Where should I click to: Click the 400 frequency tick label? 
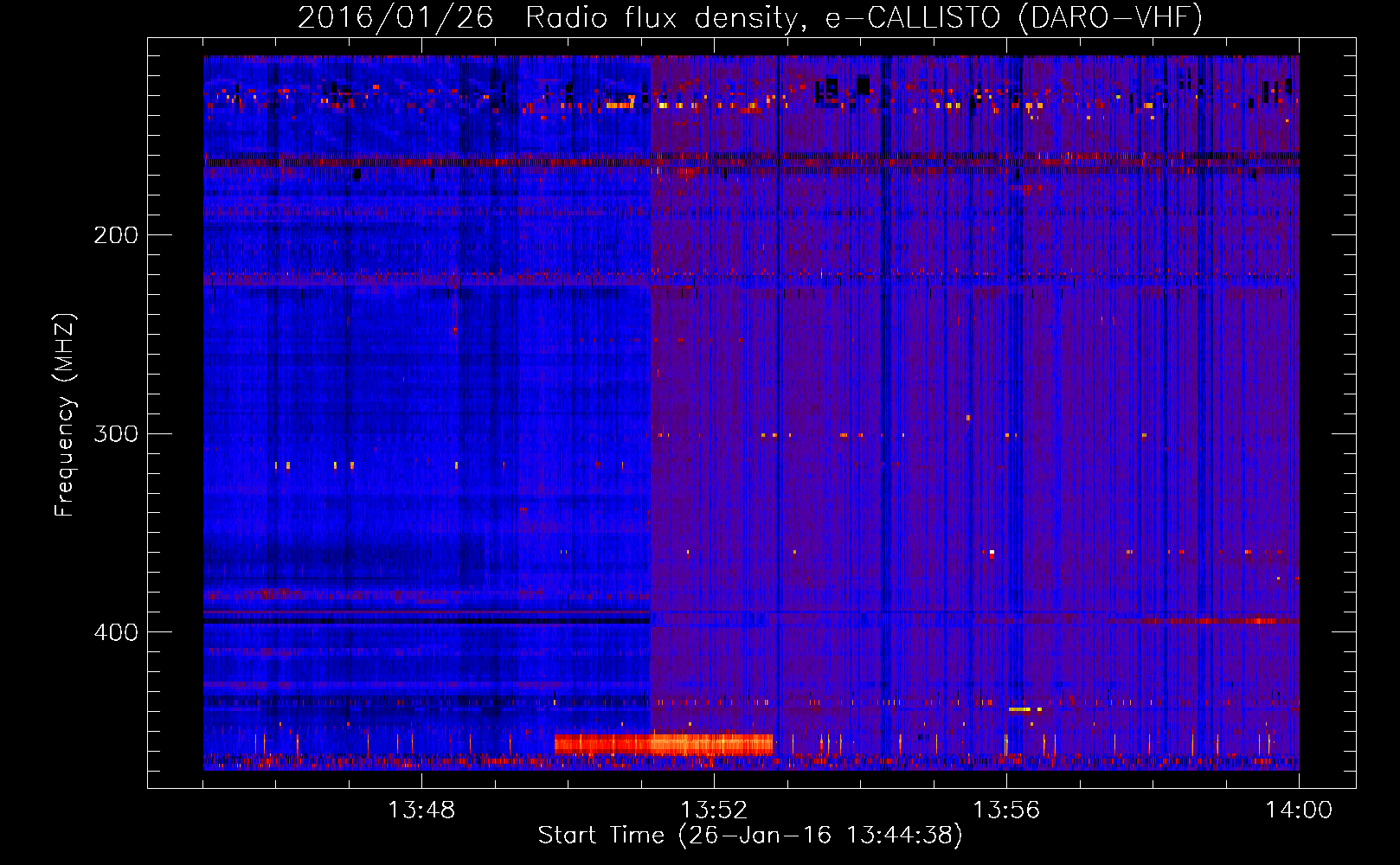click(116, 632)
